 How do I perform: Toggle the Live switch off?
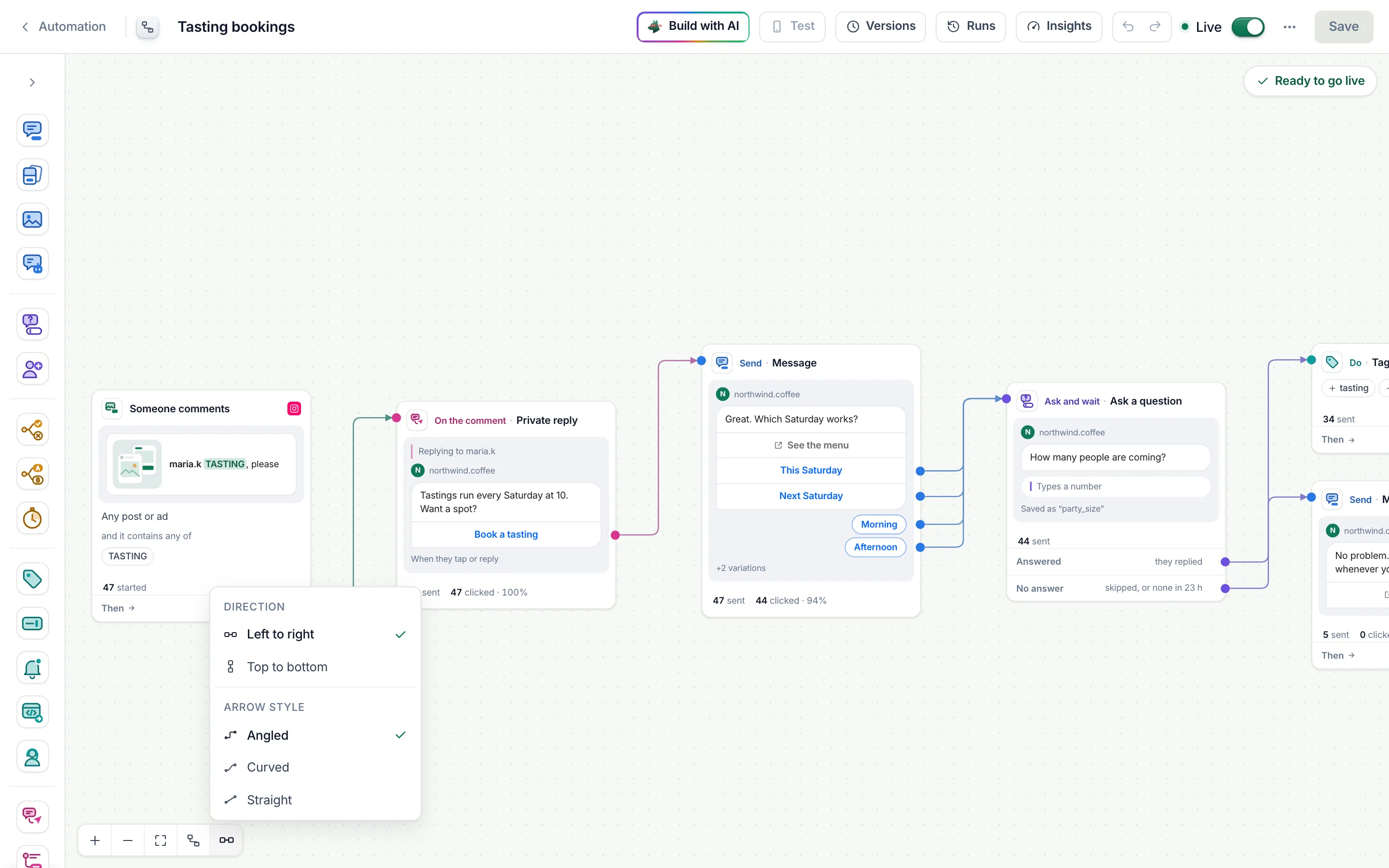(x=1248, y=27)
